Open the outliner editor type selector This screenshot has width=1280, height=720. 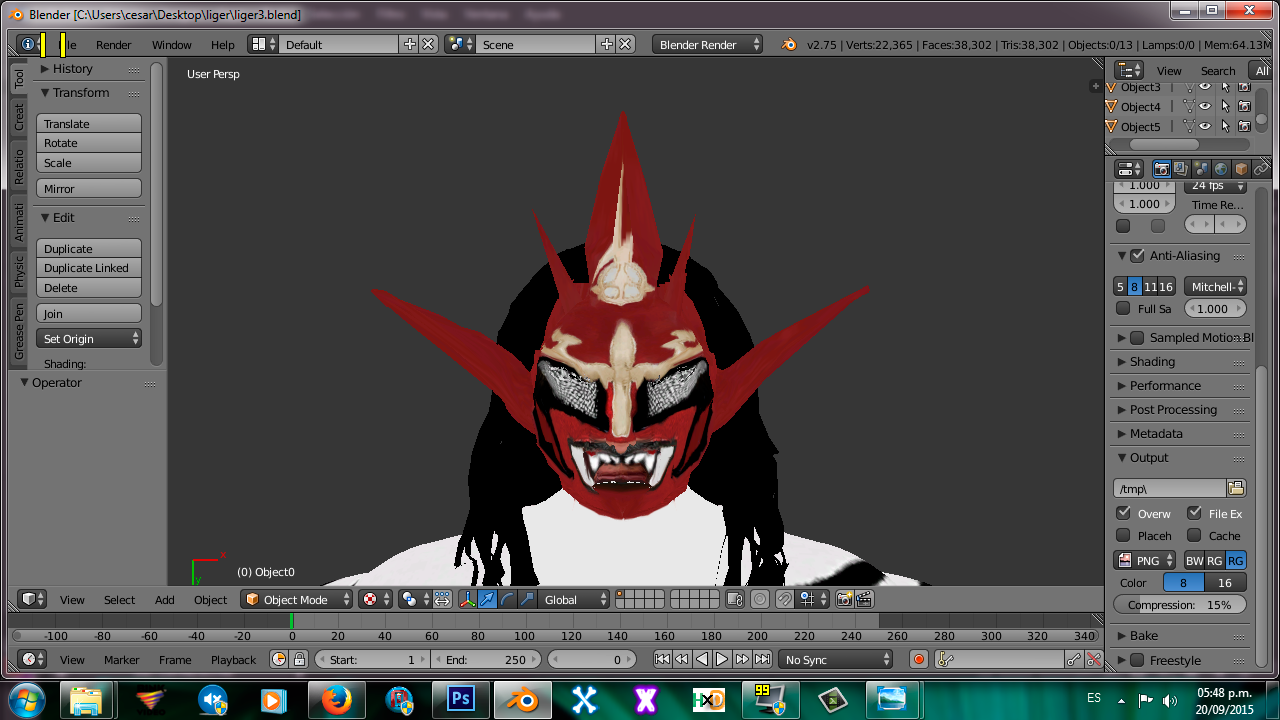(1129, 70)
